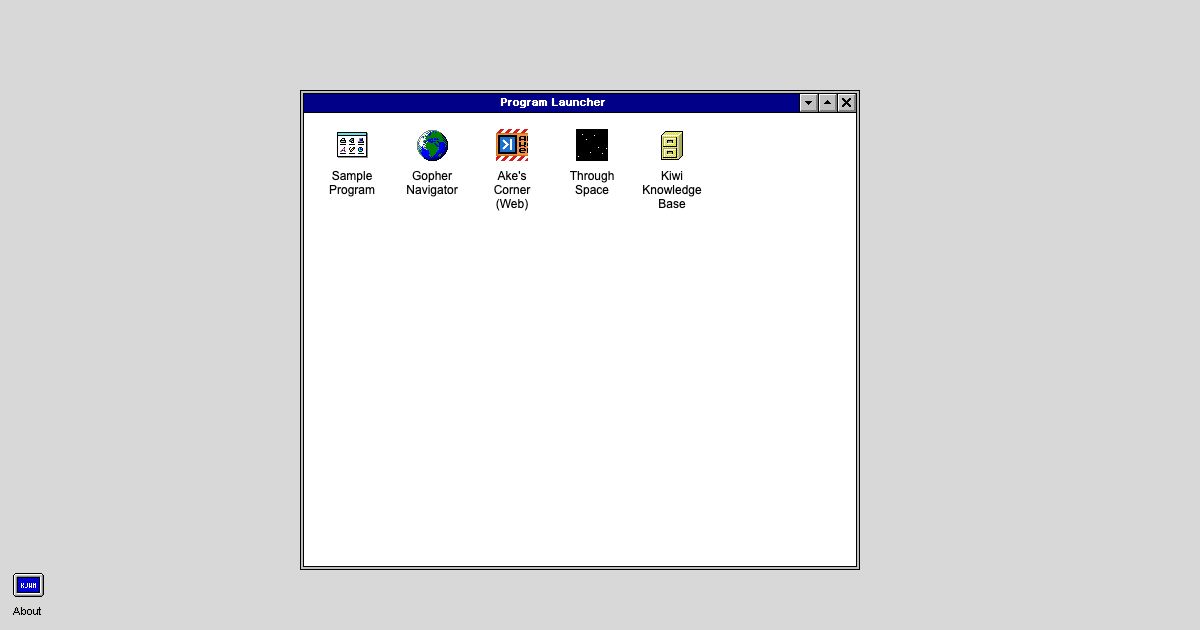Click the KJWM About icon on desktop
The image size is (1200, 630).
(28, 585)
